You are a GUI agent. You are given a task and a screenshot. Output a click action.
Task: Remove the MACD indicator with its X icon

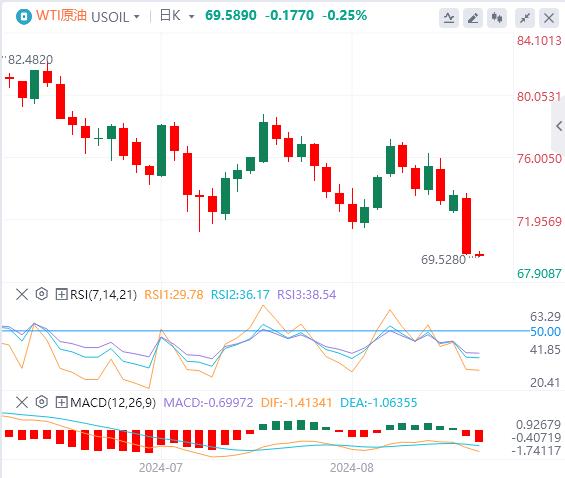22,402
